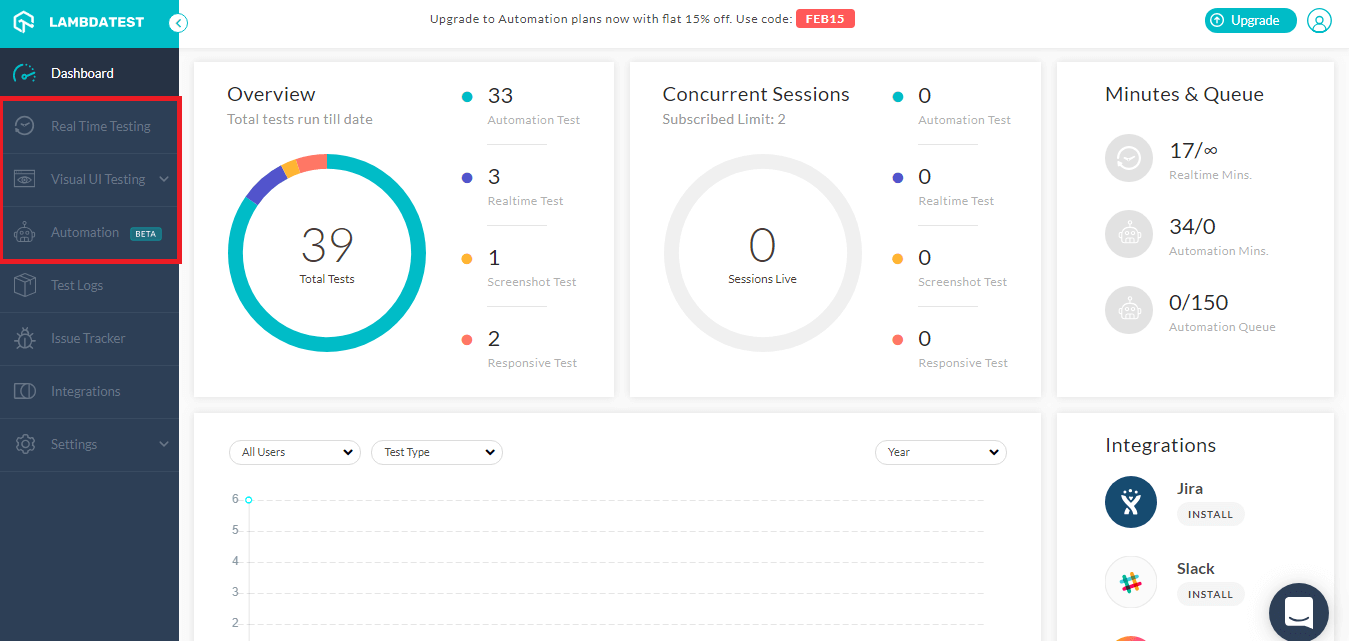The image size is (1349, 641).
Task: Open the Year filter dropdown
Action: 940,452
